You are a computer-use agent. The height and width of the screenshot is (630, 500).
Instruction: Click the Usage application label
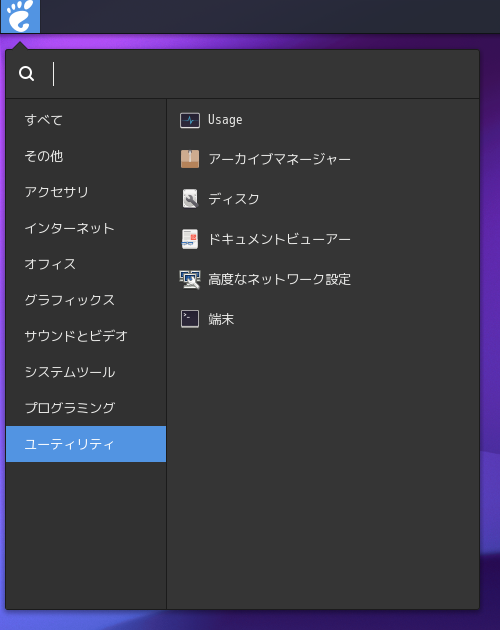(x=225, y=120)
